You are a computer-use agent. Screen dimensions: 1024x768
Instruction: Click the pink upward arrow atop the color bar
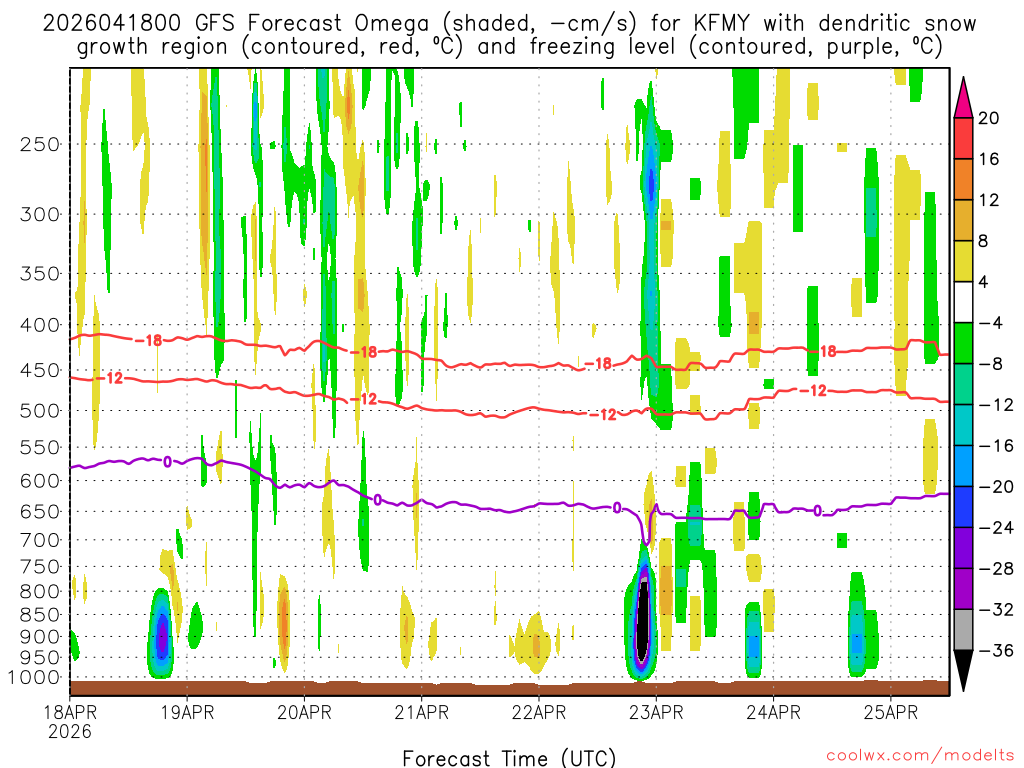click(x=964, y=96)
